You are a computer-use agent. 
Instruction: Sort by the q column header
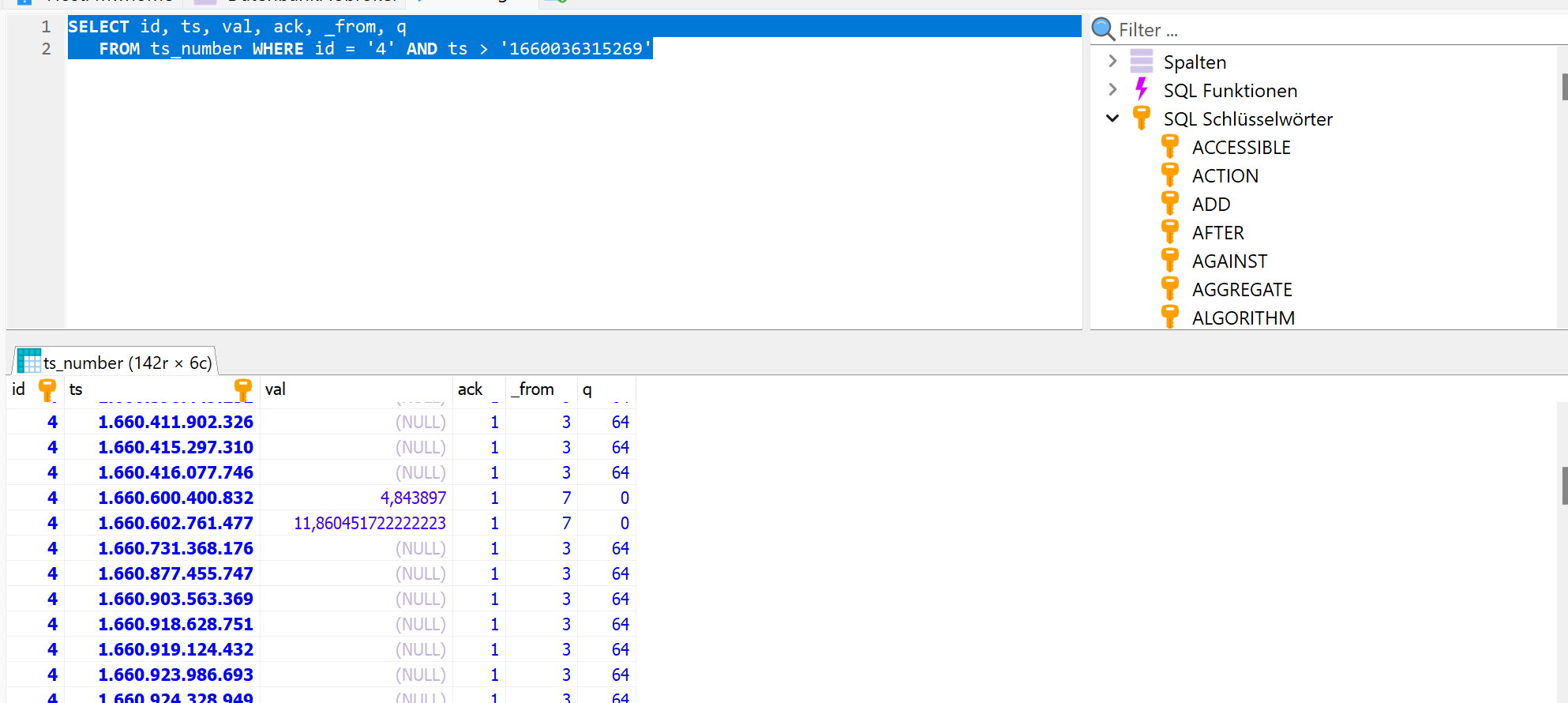coord(606,389)
